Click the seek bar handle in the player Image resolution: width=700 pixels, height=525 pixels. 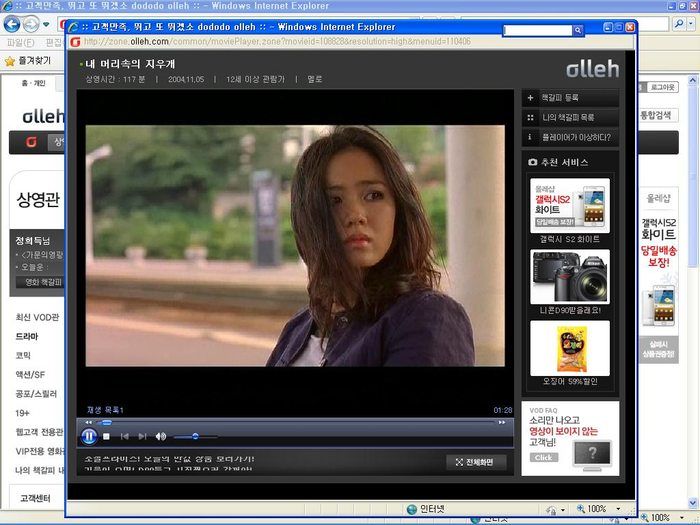(x=105, y=422)
